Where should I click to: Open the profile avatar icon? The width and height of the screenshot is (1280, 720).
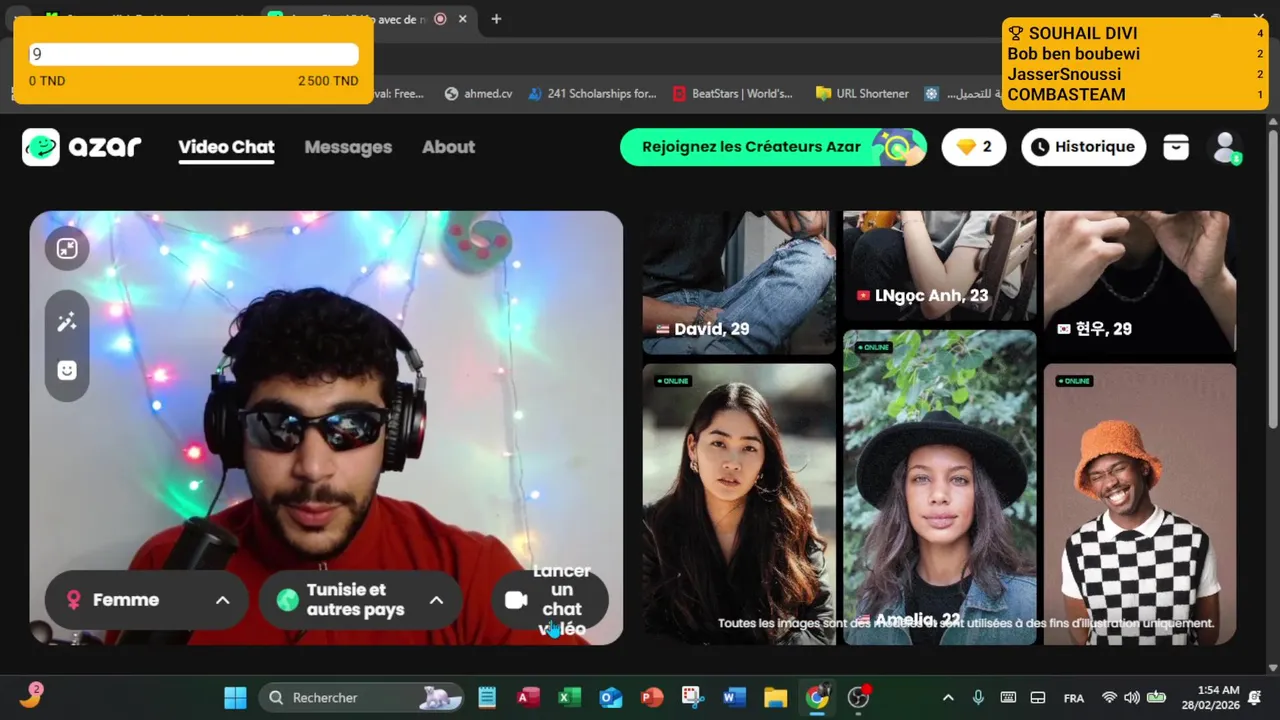(1225, 147)
